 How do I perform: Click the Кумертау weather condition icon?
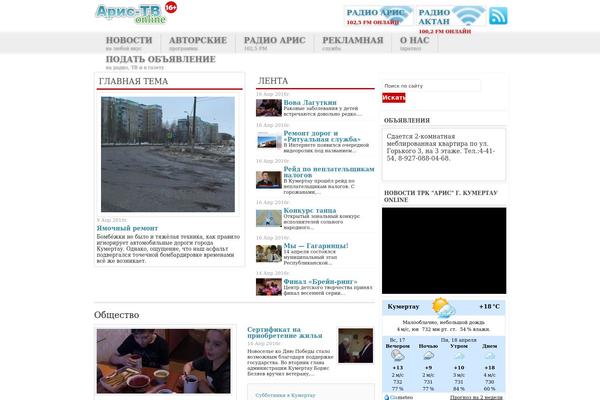pos(443,307)
